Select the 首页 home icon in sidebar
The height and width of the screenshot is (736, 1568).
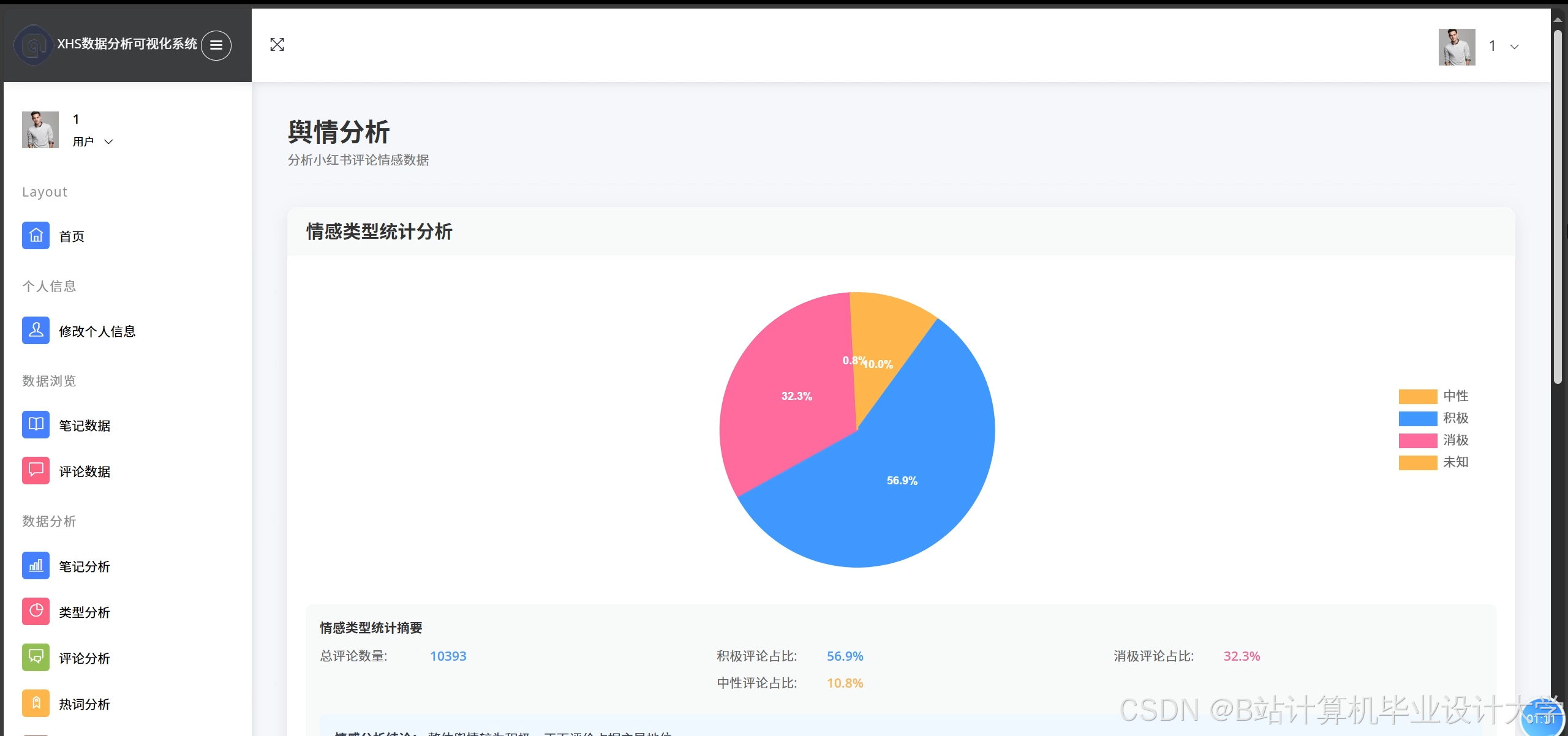[36, 235]
